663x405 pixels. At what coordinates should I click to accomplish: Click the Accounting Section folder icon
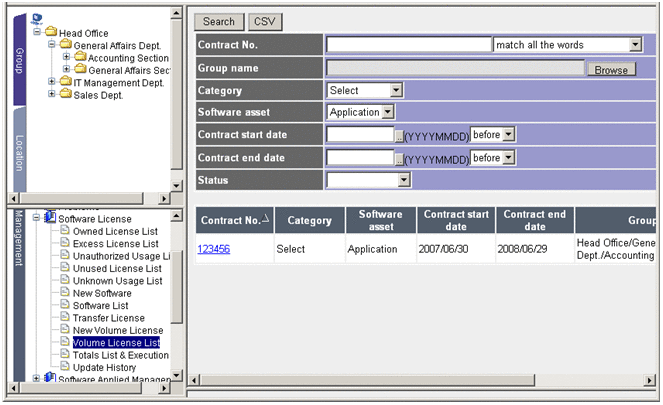pos(81,58)
